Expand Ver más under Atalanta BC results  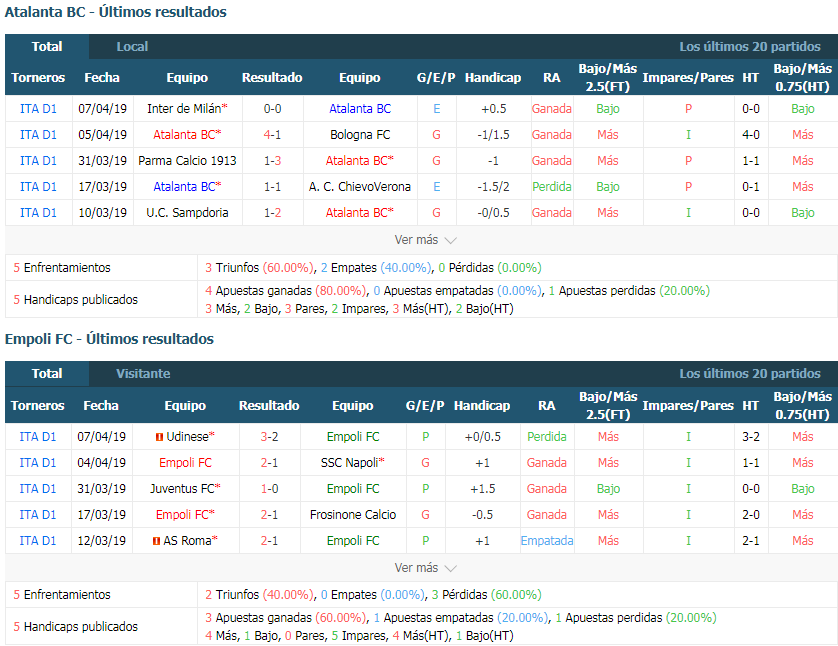coord(425,240)
